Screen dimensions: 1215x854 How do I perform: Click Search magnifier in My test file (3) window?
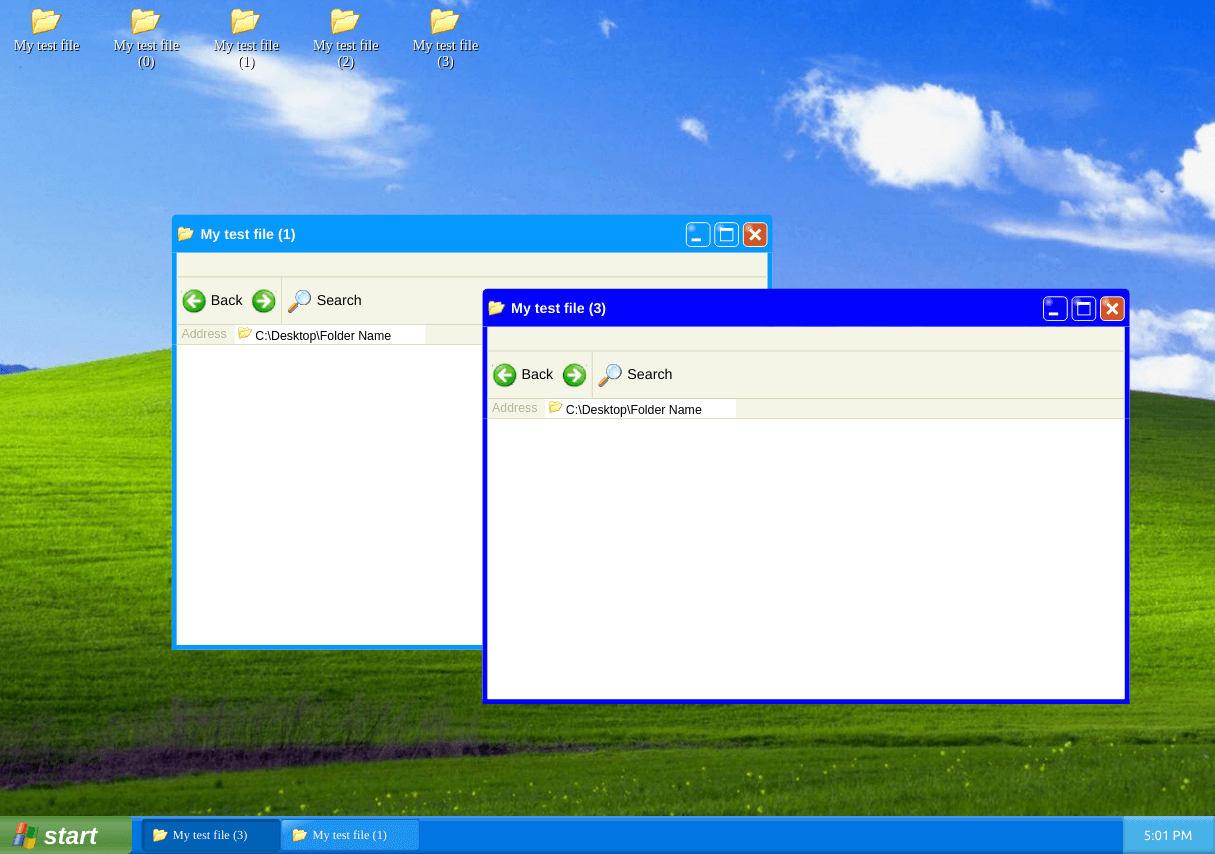[610, 375]
